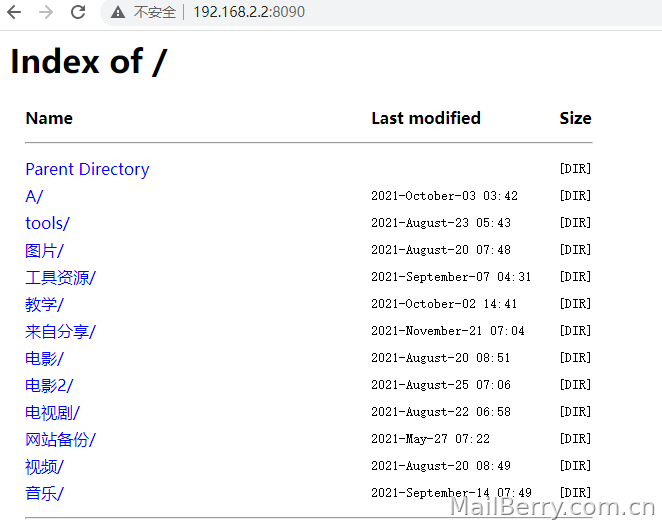Click the [DIR] size in the 网站备份/ row
The image size is (662, 524).
pos(575,439)
